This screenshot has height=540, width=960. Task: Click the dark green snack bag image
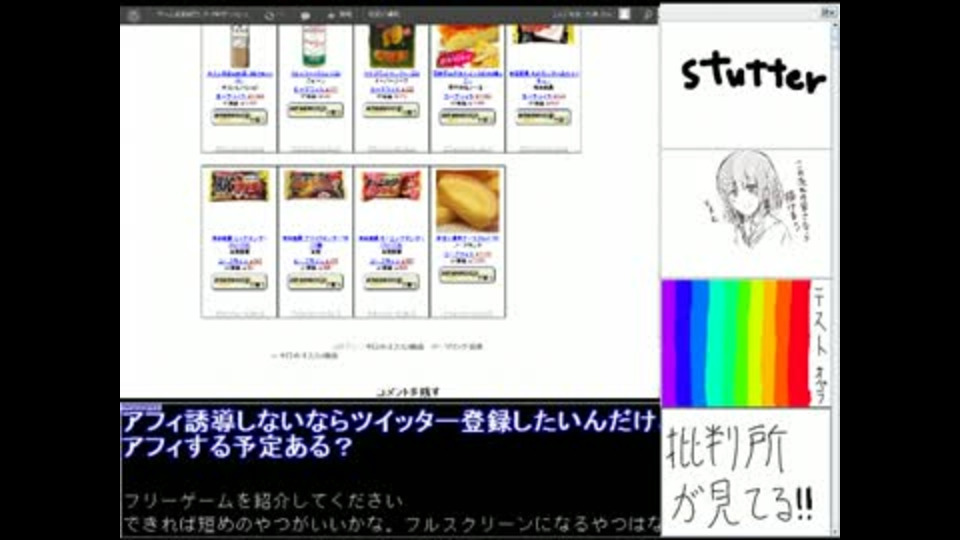click(391, 47)
